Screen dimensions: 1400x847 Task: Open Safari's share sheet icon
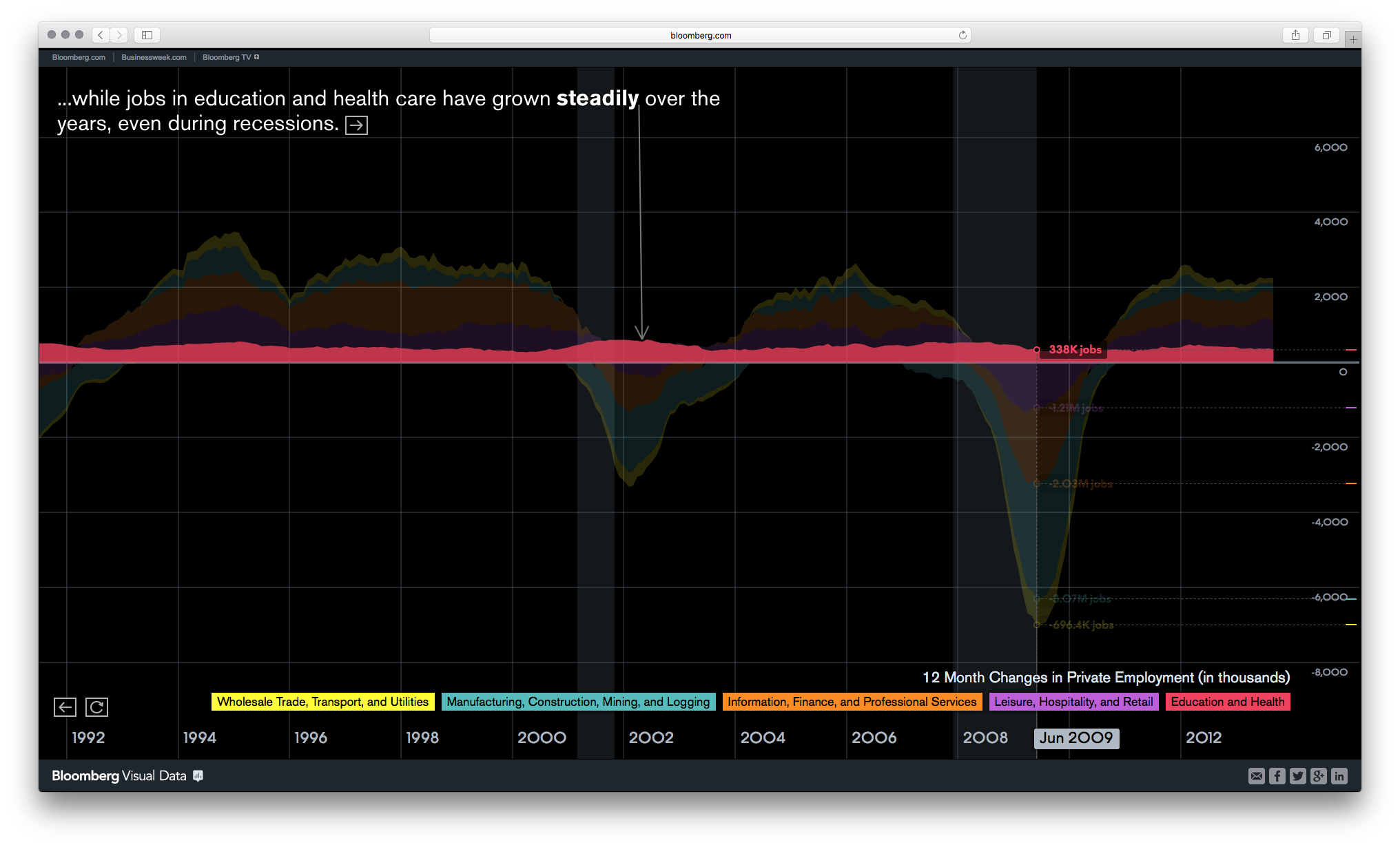[x=1296, y=34]
